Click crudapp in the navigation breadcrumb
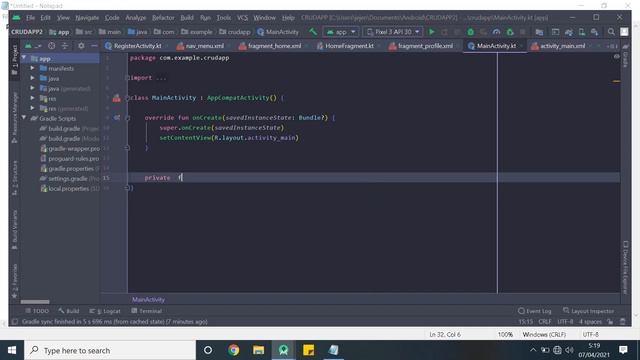 (x=235, y=31)
